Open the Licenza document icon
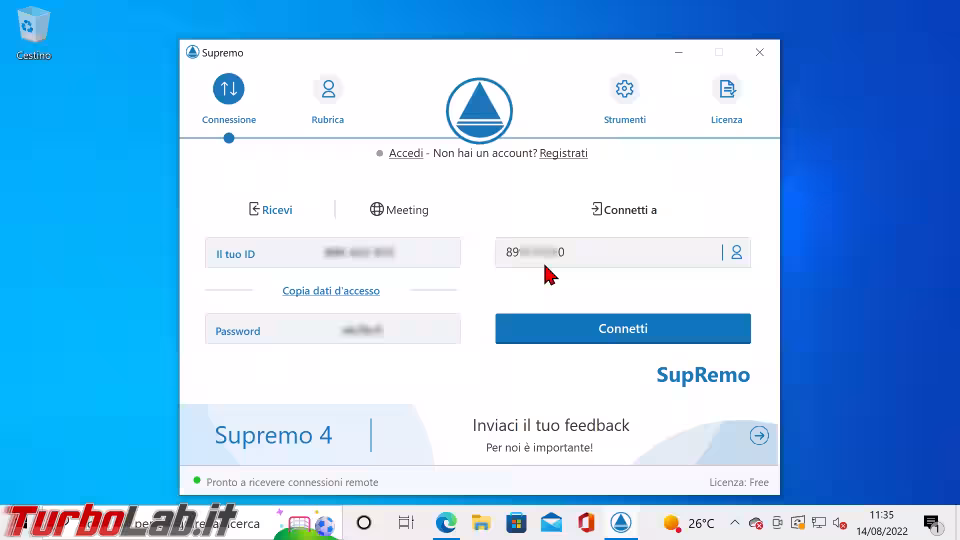 (x=727, y=89)
